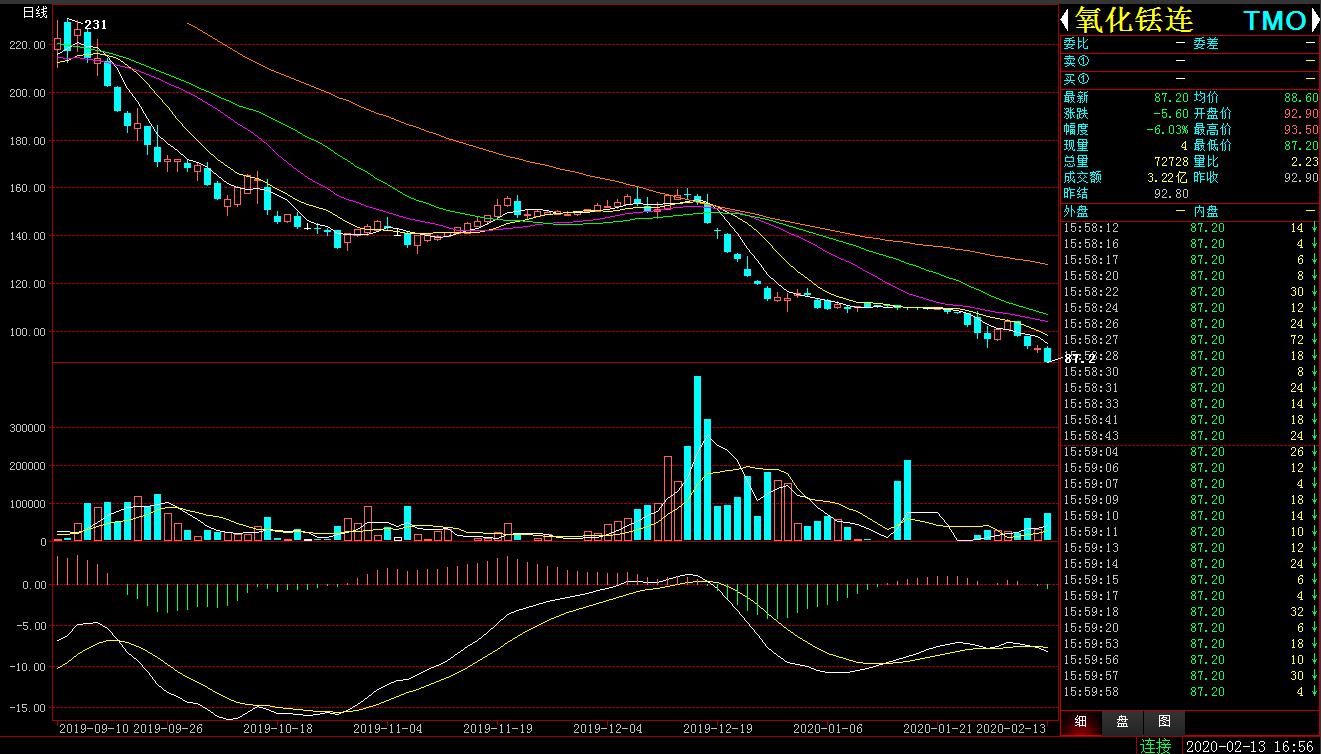Click the left arrow beside 氧化铥连 title
The image size is (1321, 754).
point(1066,20)
